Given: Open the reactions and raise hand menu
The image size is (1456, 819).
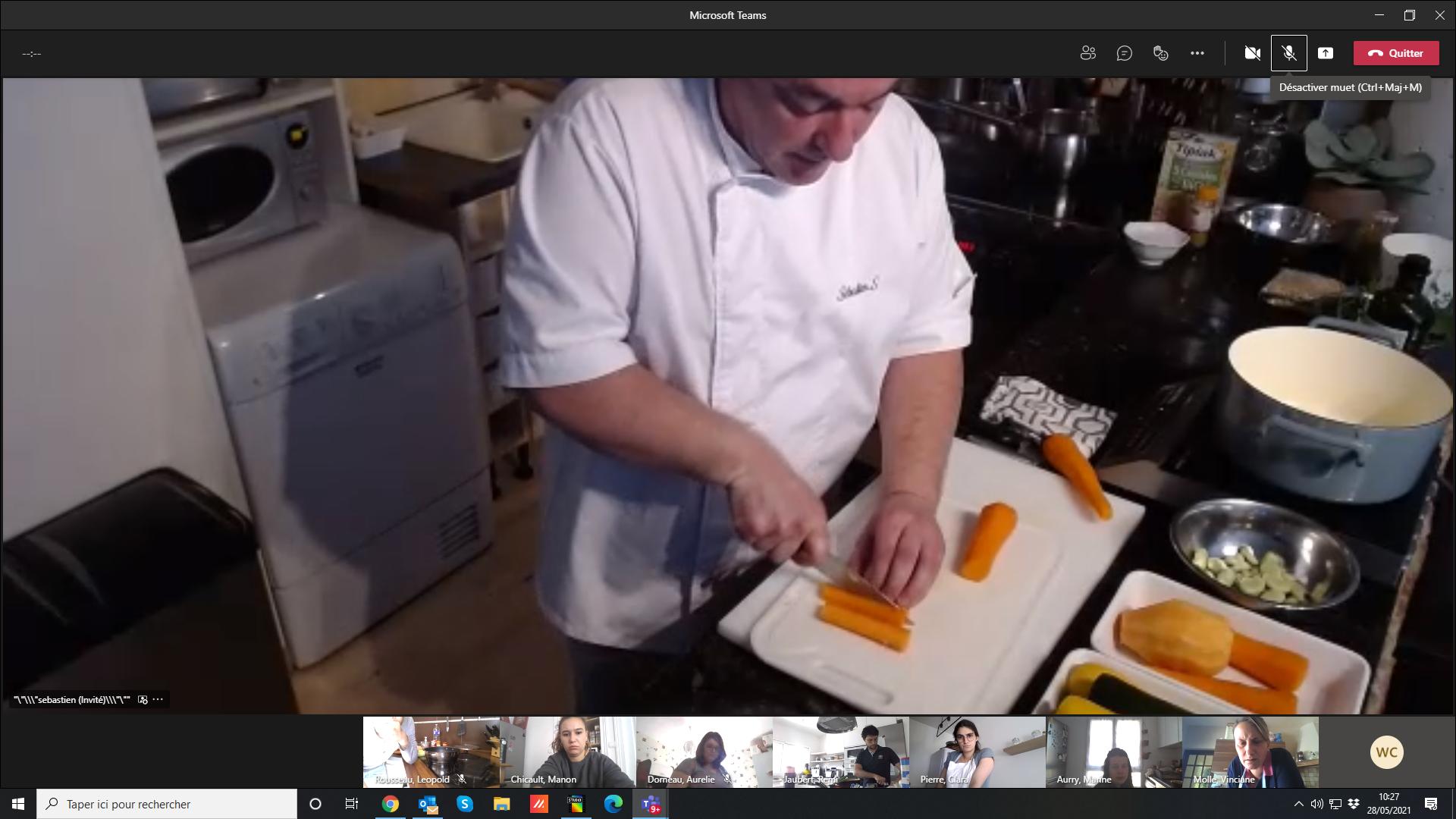Looking at the screenshot, I should point(1161,53).
